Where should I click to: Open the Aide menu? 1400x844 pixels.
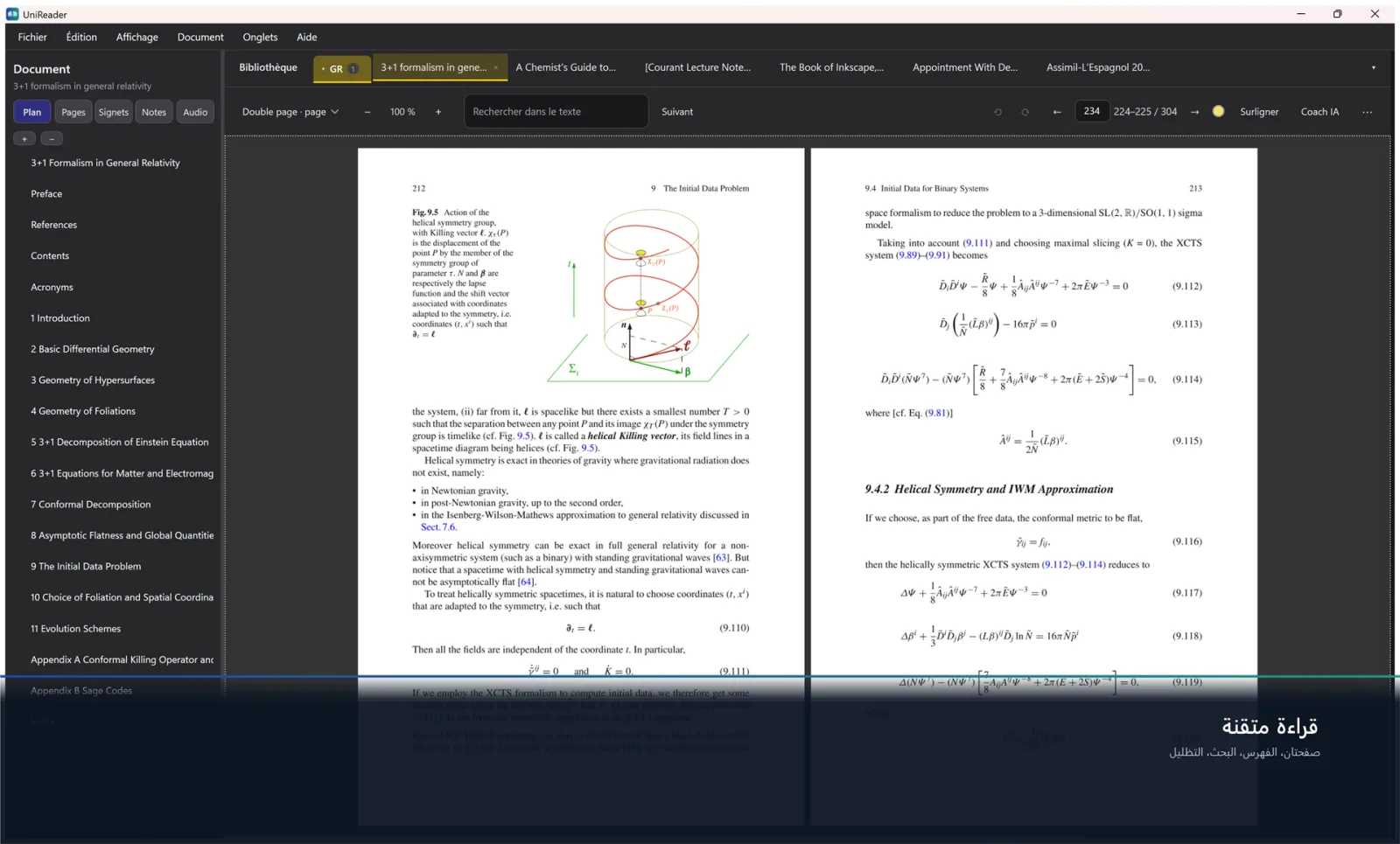click(306, 37)
